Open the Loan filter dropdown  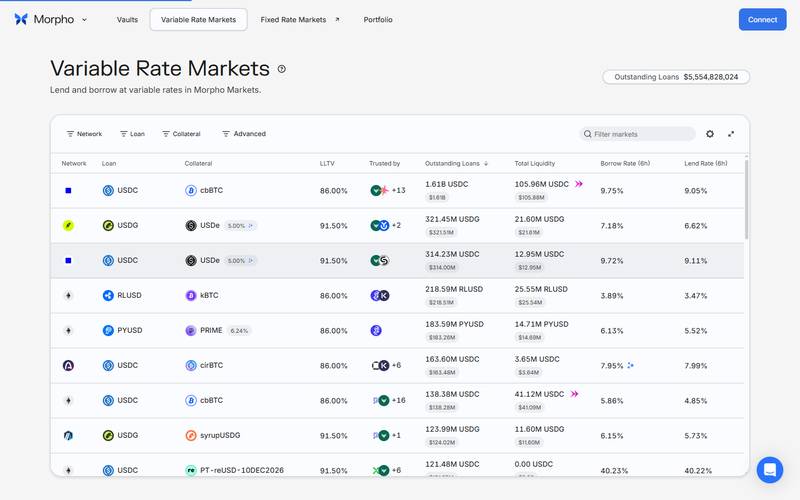[132, 134]
